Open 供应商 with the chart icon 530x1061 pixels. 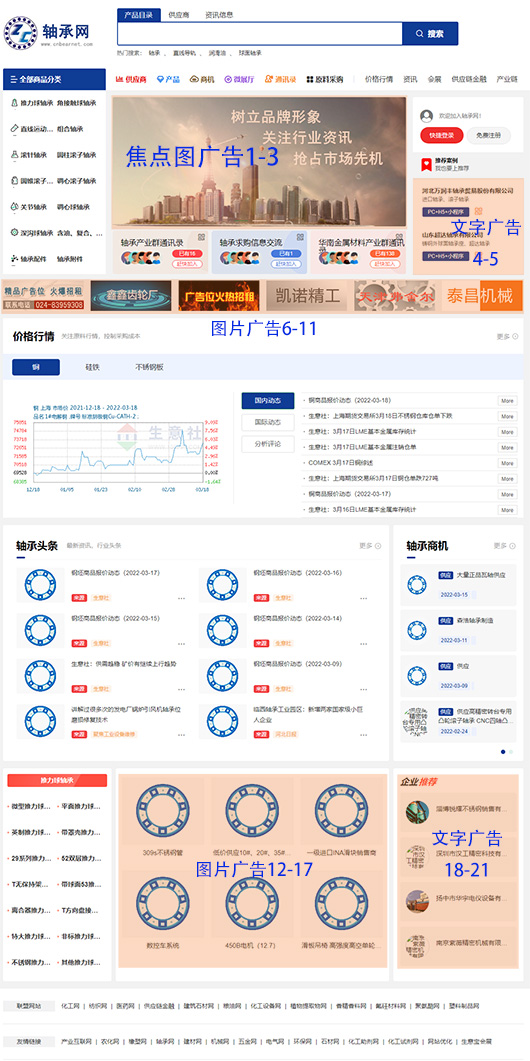131,79
